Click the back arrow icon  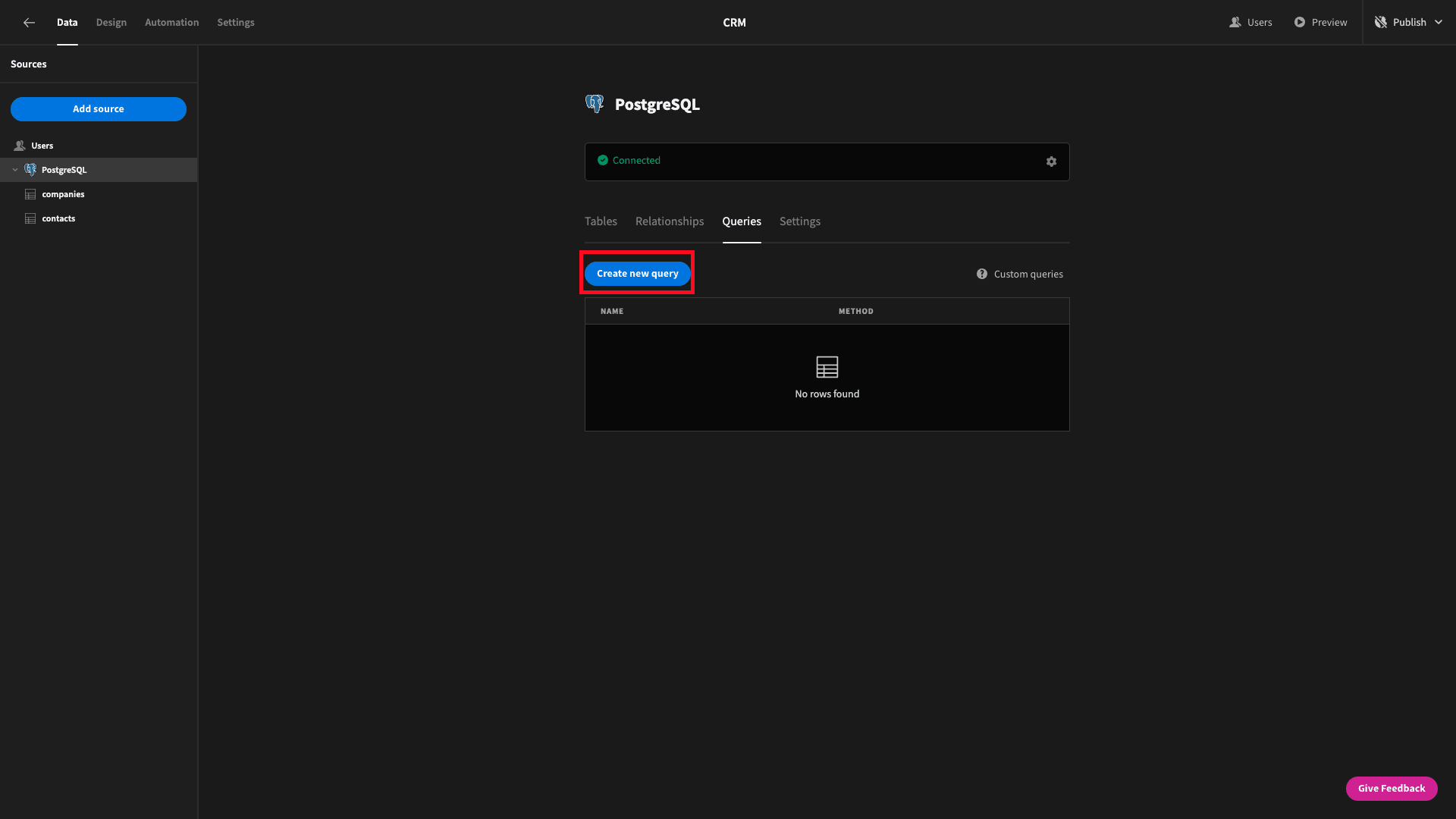[29, 23]
